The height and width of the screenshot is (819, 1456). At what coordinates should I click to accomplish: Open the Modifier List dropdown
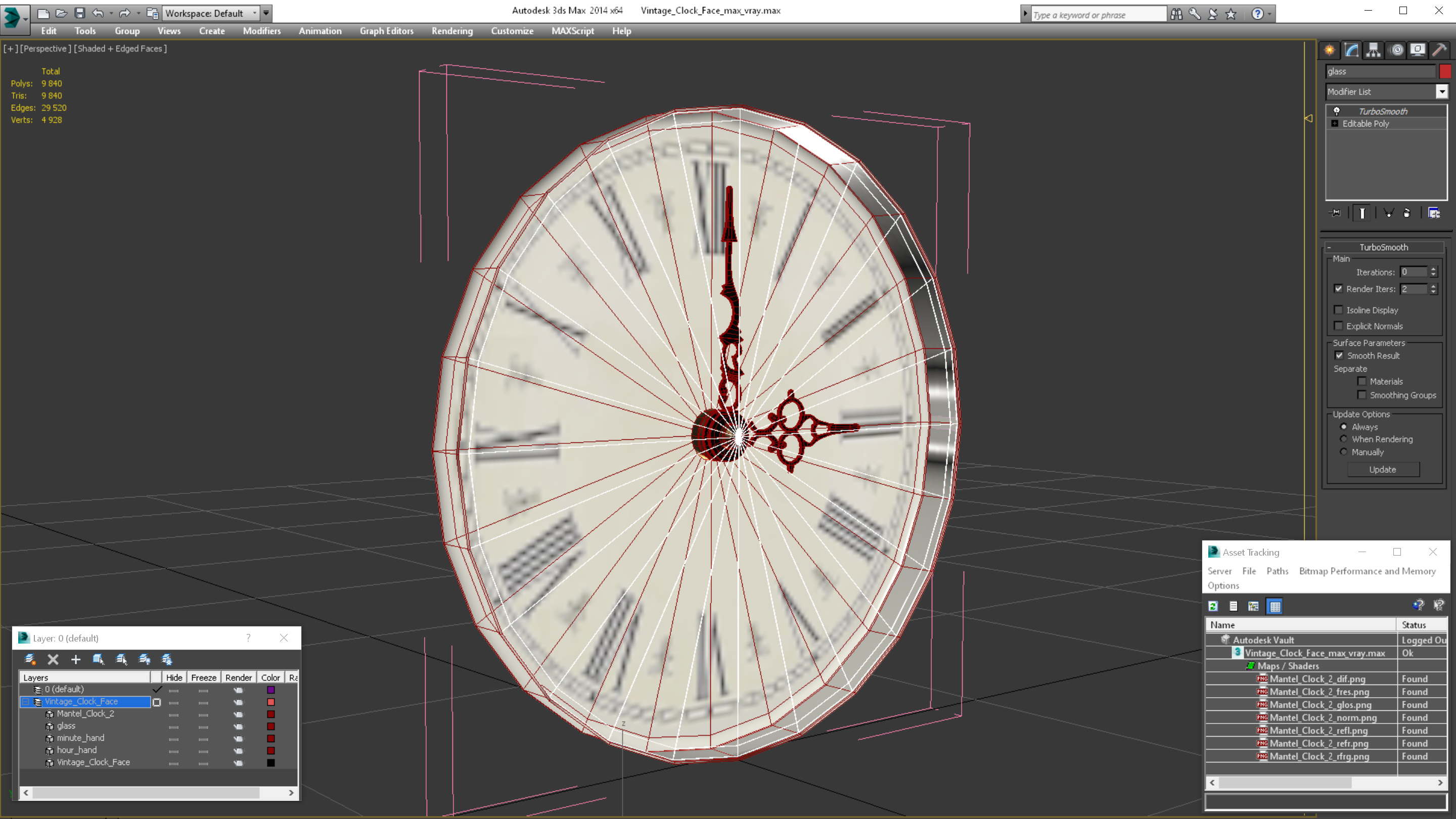pos(1442,92)
